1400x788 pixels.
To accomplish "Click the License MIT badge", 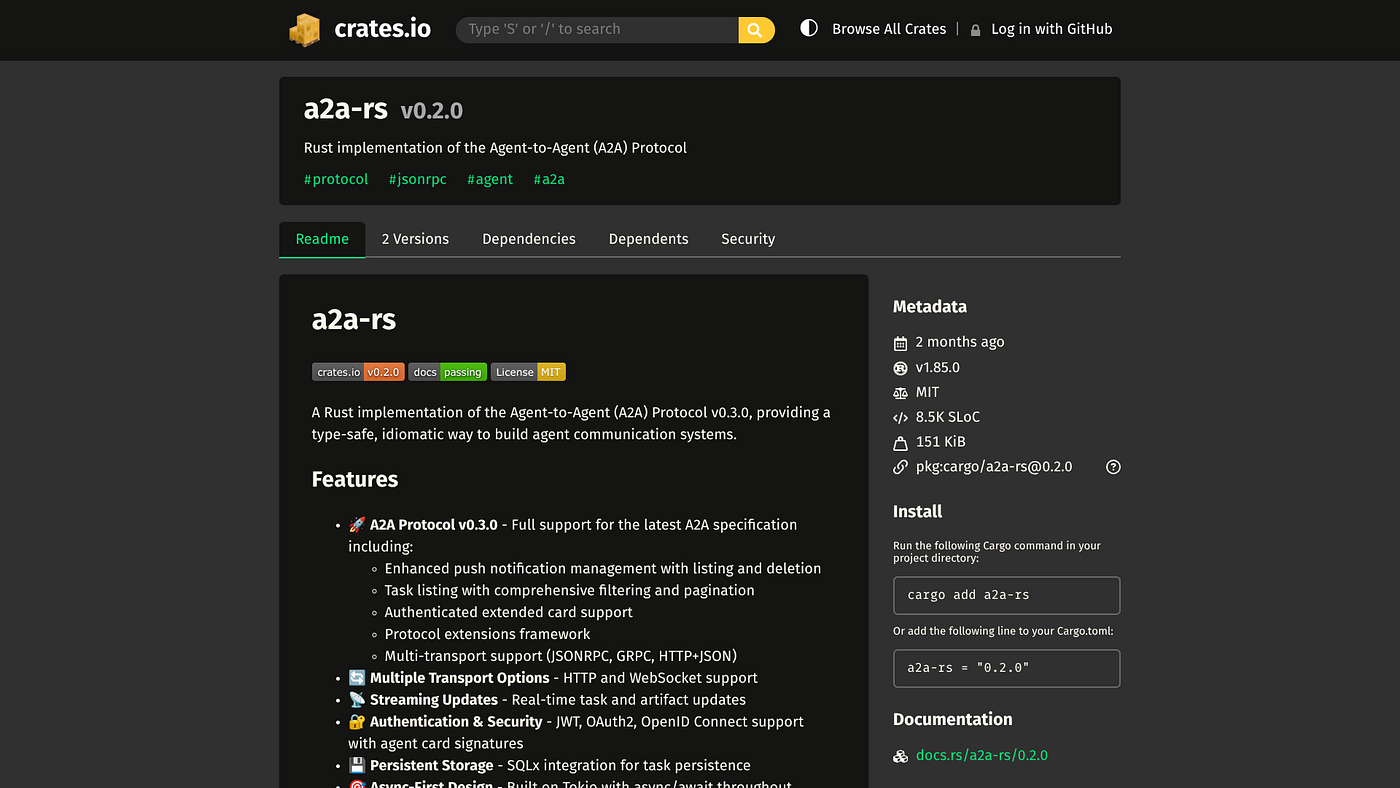I will coord(528,372).
